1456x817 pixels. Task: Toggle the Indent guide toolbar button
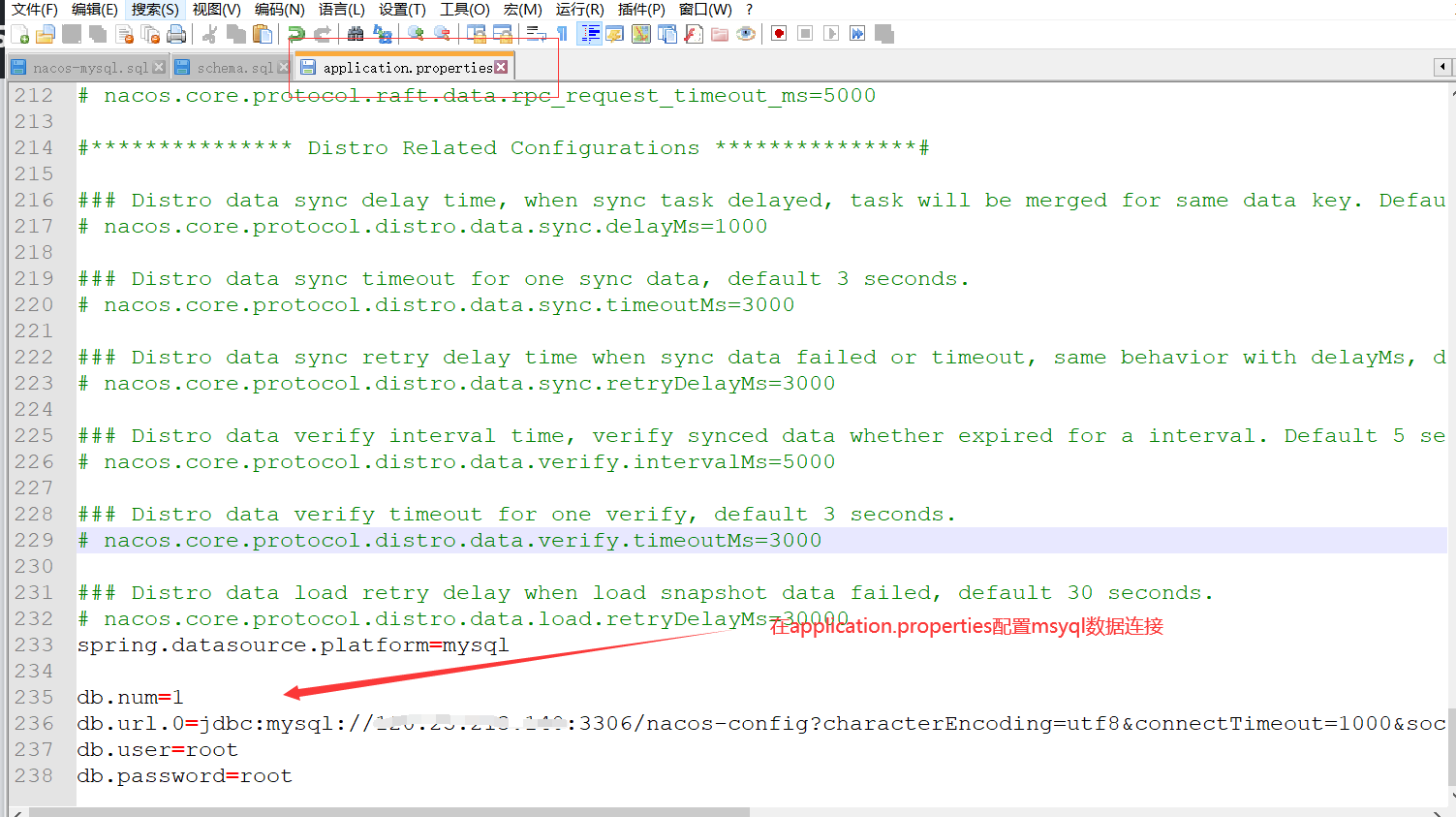click(x=589, y=35)
